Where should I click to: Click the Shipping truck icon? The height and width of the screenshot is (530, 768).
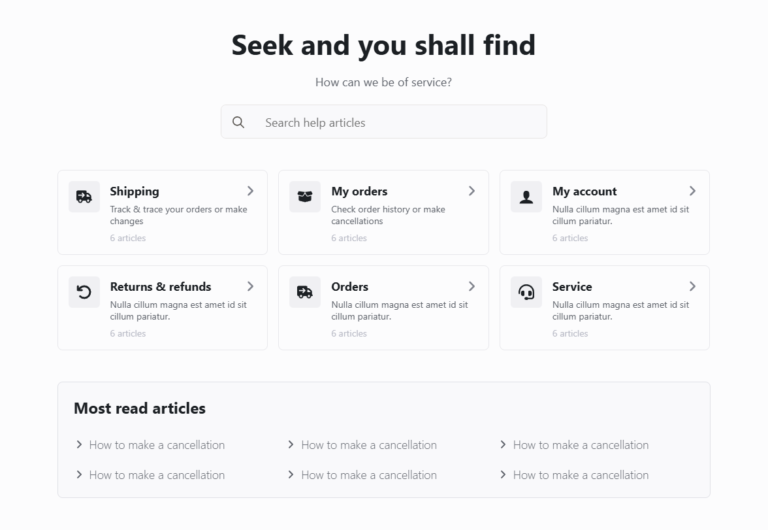coord(84,196)
